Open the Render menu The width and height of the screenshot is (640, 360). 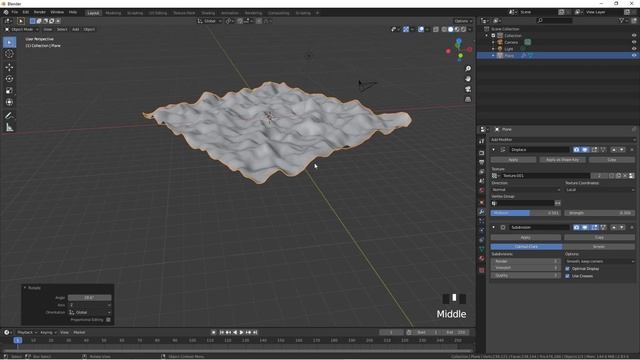click(40, 13)
